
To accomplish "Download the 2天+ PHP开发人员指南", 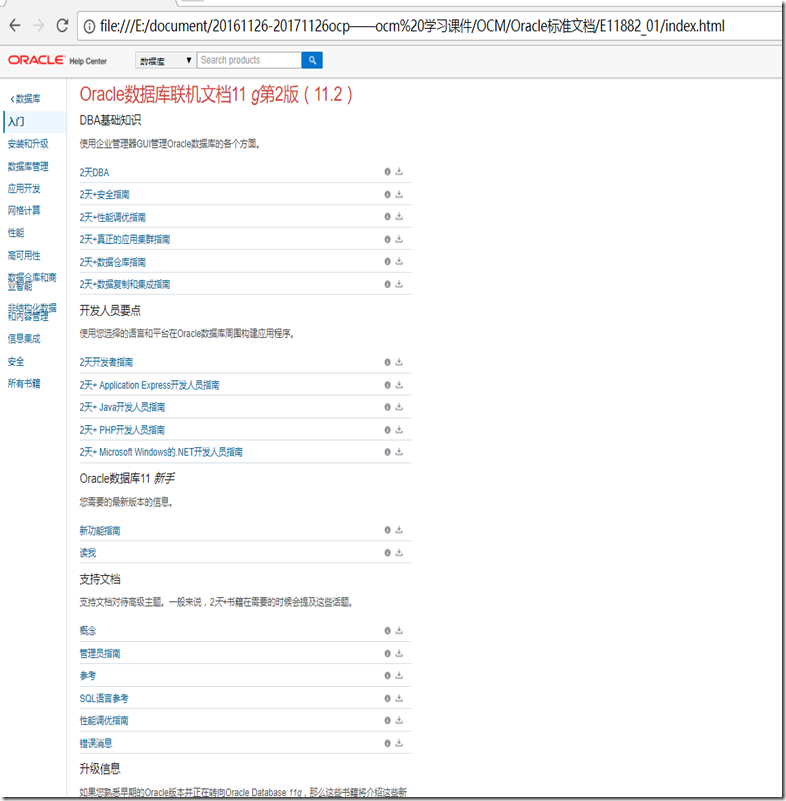I will (399, 430).
